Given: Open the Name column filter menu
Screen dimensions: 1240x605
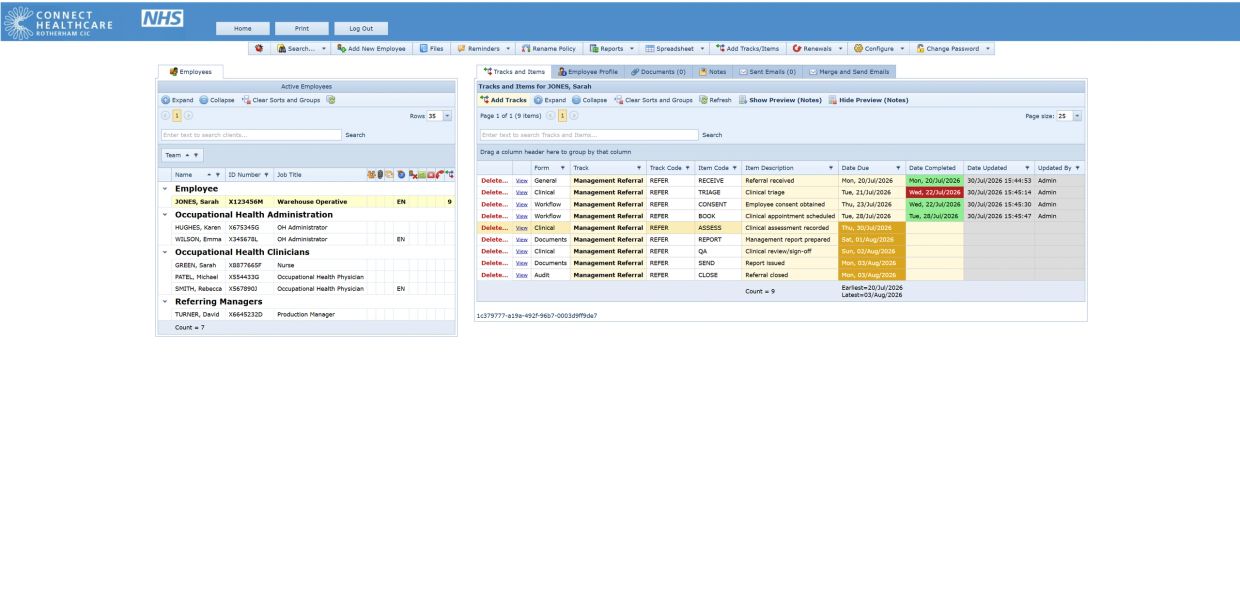Looking at the screenshot, I should (x=219, y=175).
